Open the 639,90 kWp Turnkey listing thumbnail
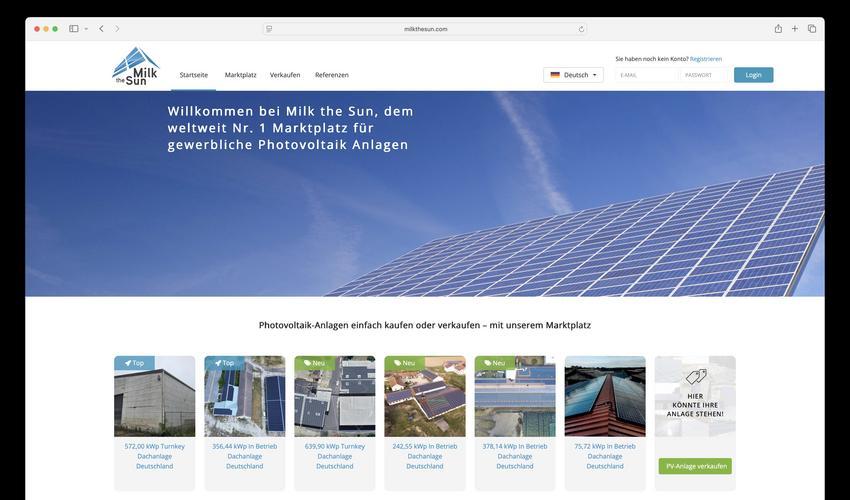The width and height of the screenshot is (850, 500). [x=334, y=396]
